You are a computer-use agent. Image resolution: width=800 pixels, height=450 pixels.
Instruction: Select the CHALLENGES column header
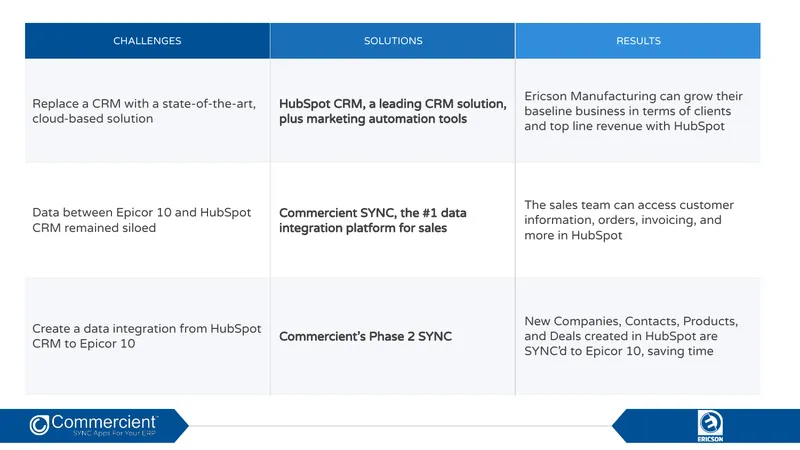(147, 41)
